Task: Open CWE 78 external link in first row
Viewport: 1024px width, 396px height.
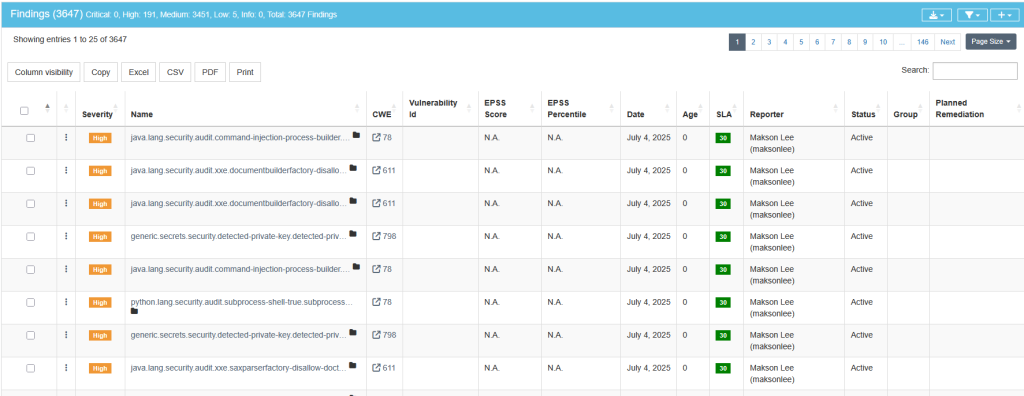Action: click(382, 137)
